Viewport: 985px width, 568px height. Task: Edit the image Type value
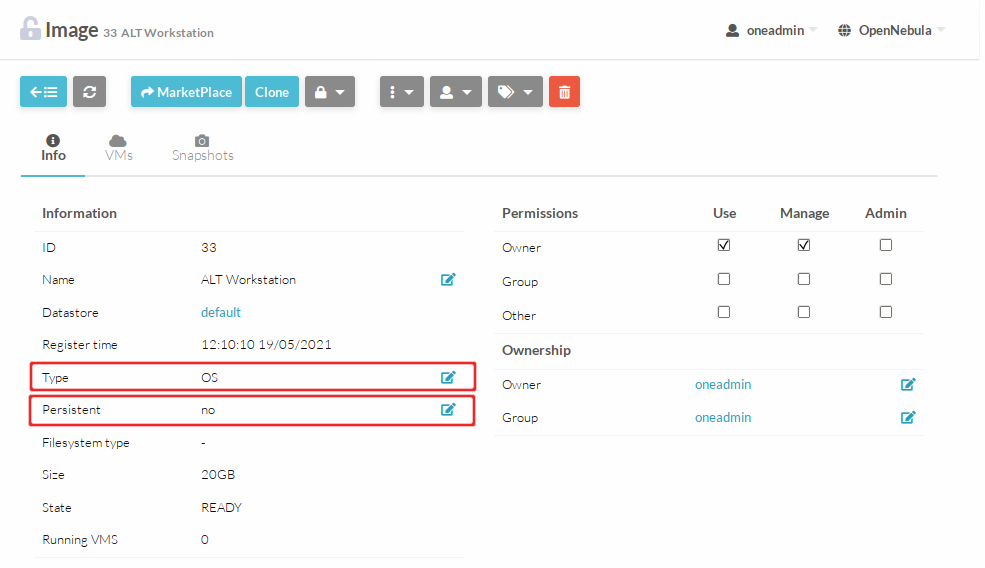448,377
